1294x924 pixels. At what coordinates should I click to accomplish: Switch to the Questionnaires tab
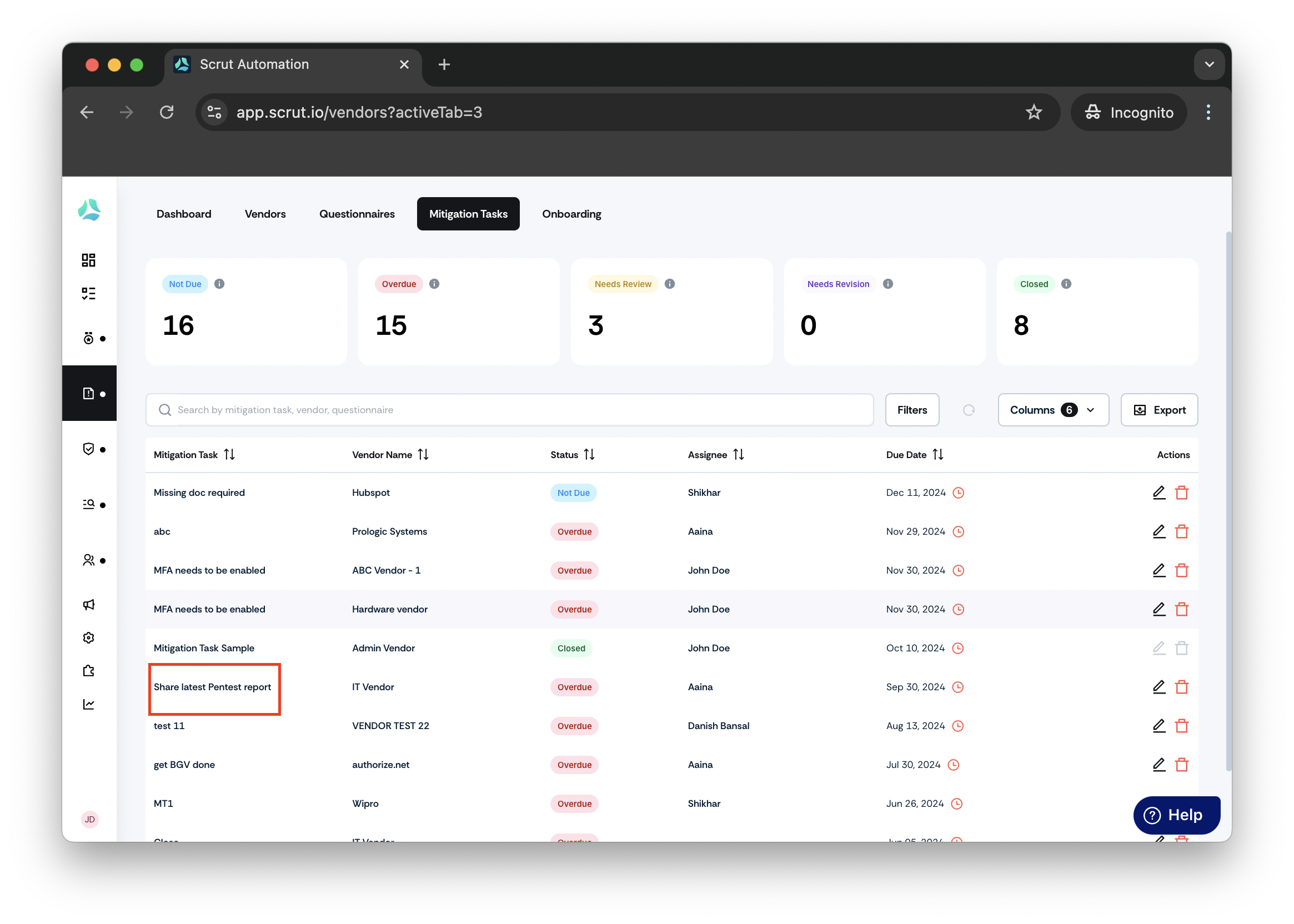coord(357,214)
